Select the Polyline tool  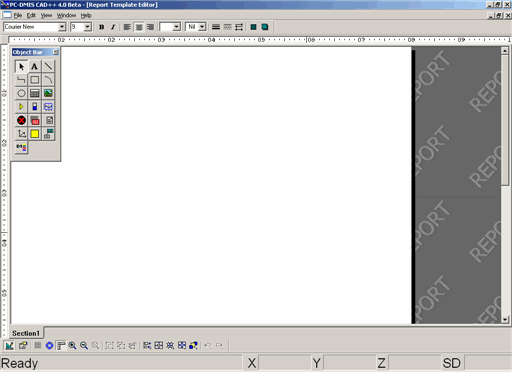[21, 80]
